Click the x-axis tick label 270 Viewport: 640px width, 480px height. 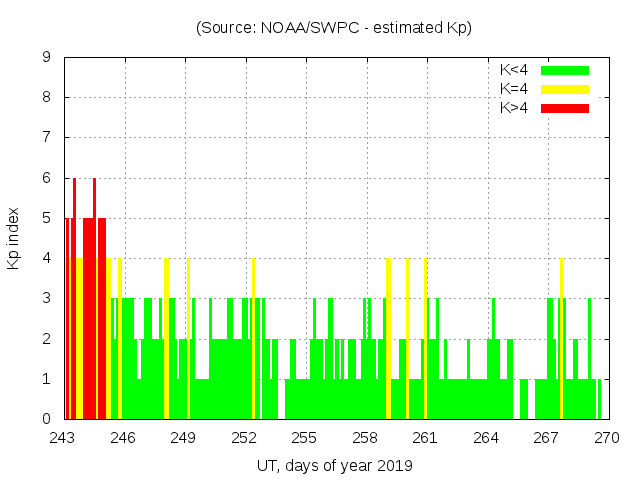(607, 438)
